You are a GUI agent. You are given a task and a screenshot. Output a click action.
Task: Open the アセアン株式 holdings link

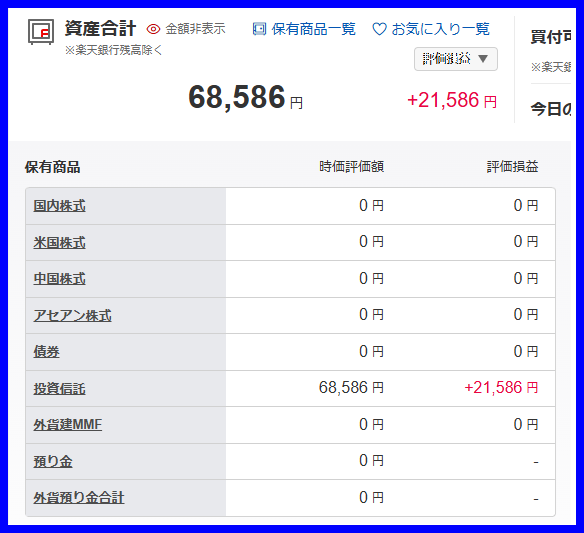tap(73, 315)
